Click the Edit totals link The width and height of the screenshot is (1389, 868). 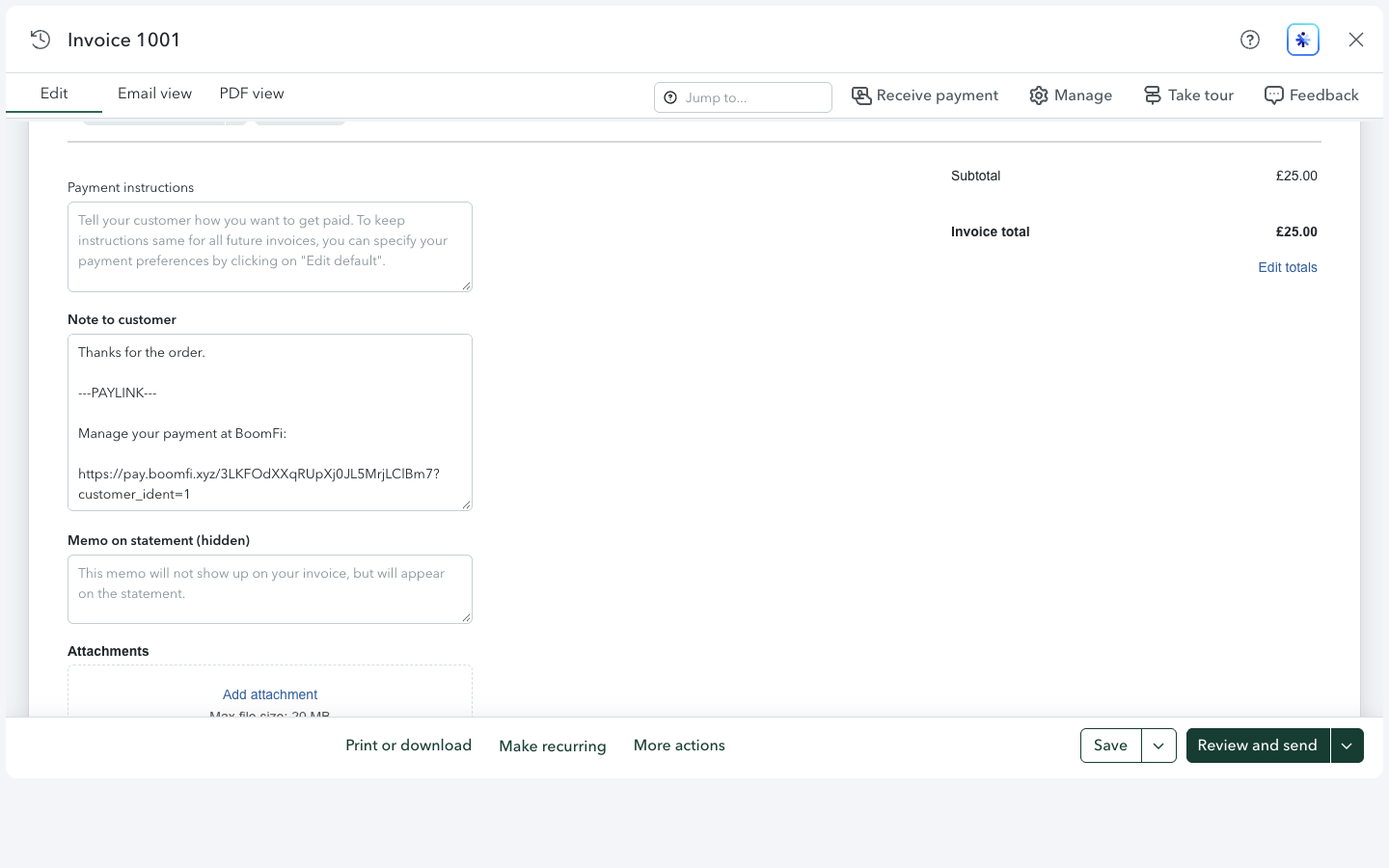(1288, 267)
